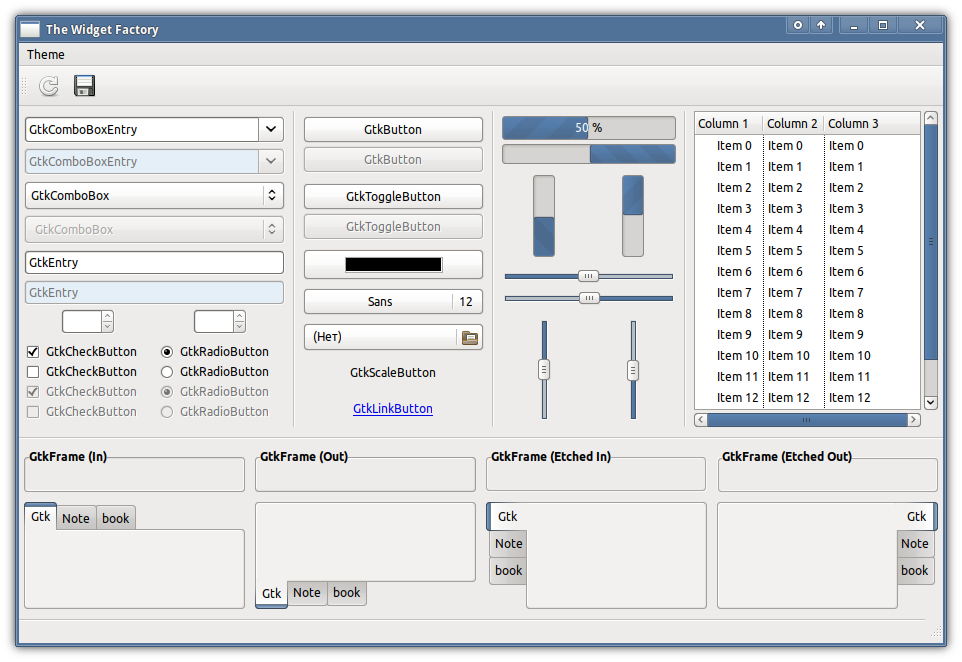This screenshot has width=962, height=662.
Task: Check the second unchecked GtkCheckButton
Action: [x=33, y=372]
